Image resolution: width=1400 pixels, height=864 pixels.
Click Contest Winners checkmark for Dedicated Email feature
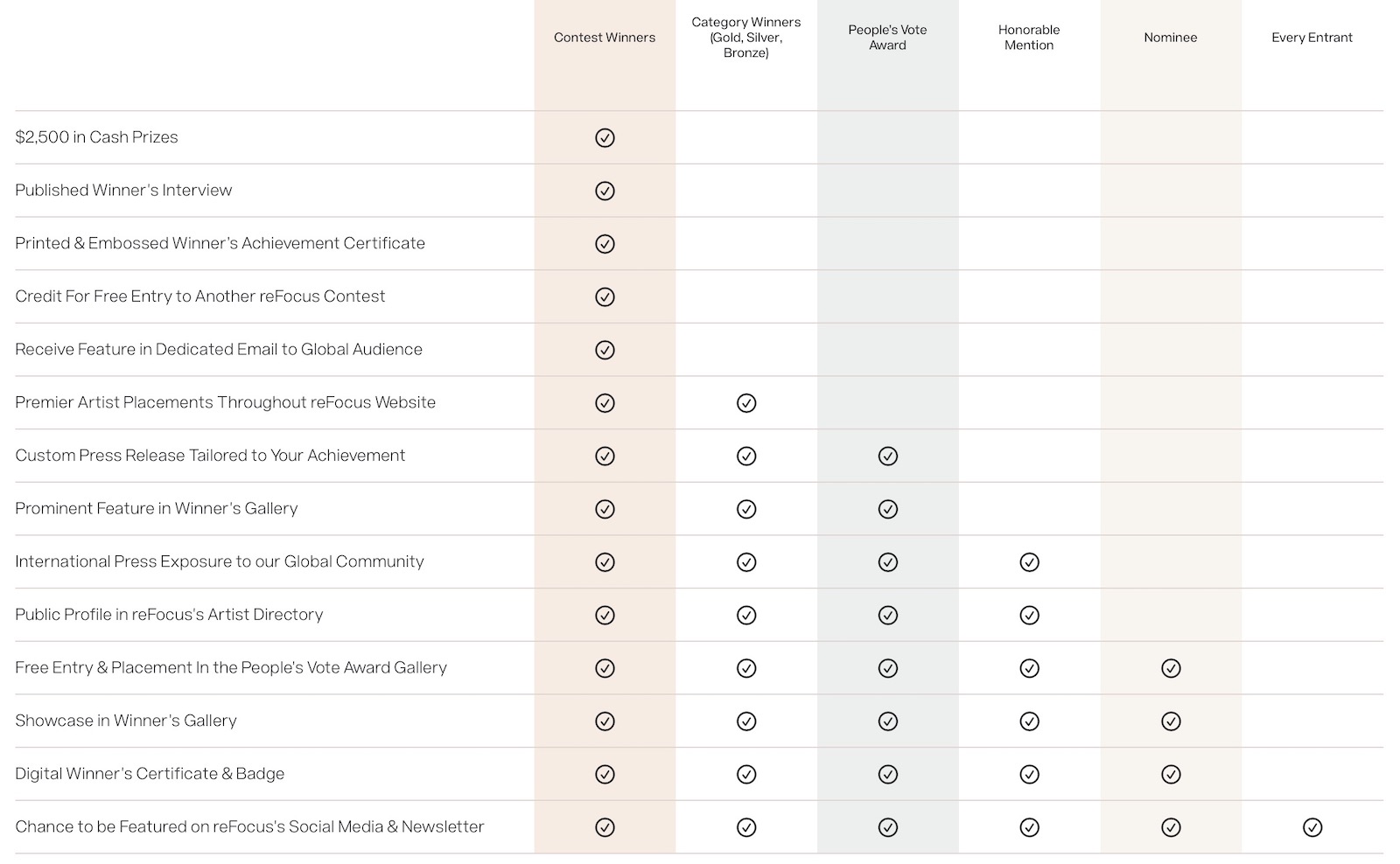(605, 350)
